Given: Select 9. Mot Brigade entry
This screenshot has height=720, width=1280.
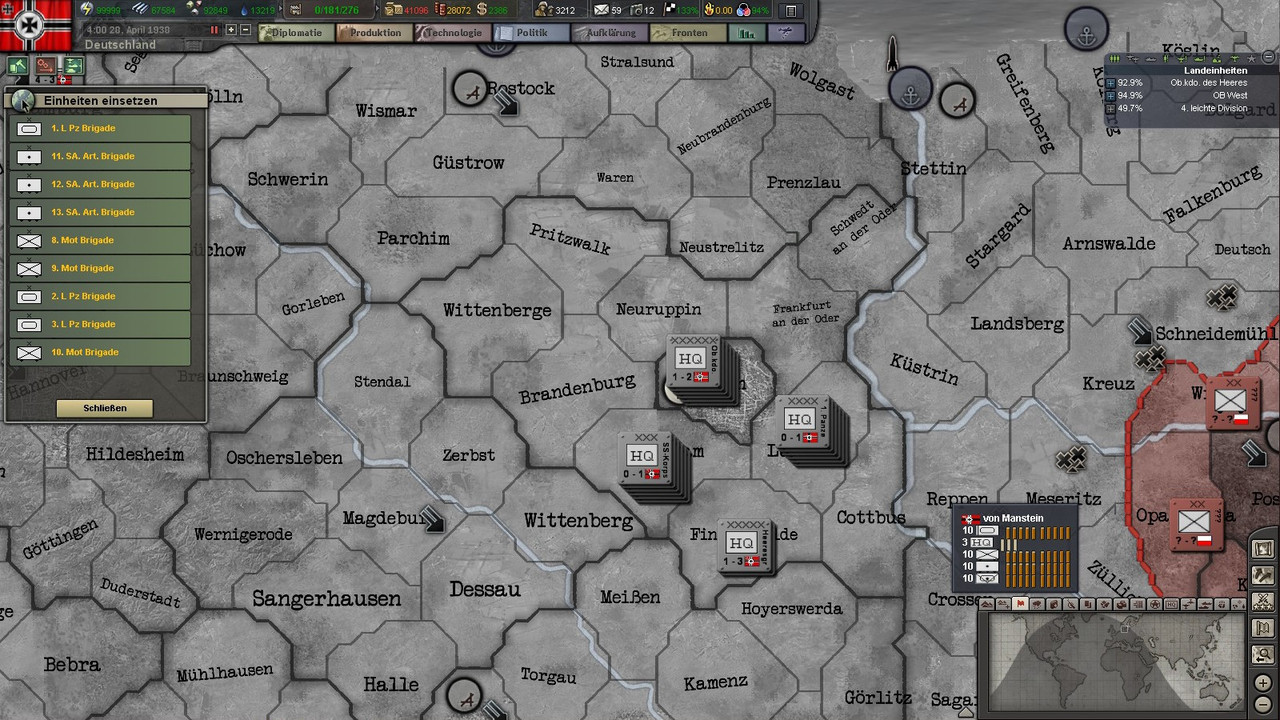Looking at the screenshot, I should 100,269.
